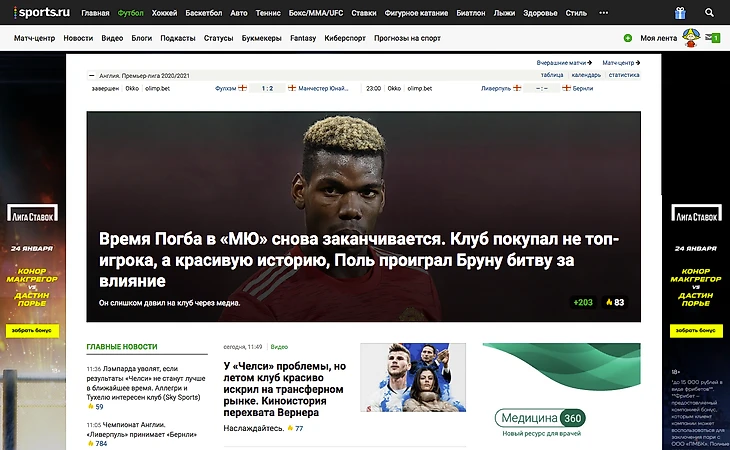This screenshot has width=730, height=450.
Task: Click the green plus icon near Моя лента
Action: click(x=628, y=38)
